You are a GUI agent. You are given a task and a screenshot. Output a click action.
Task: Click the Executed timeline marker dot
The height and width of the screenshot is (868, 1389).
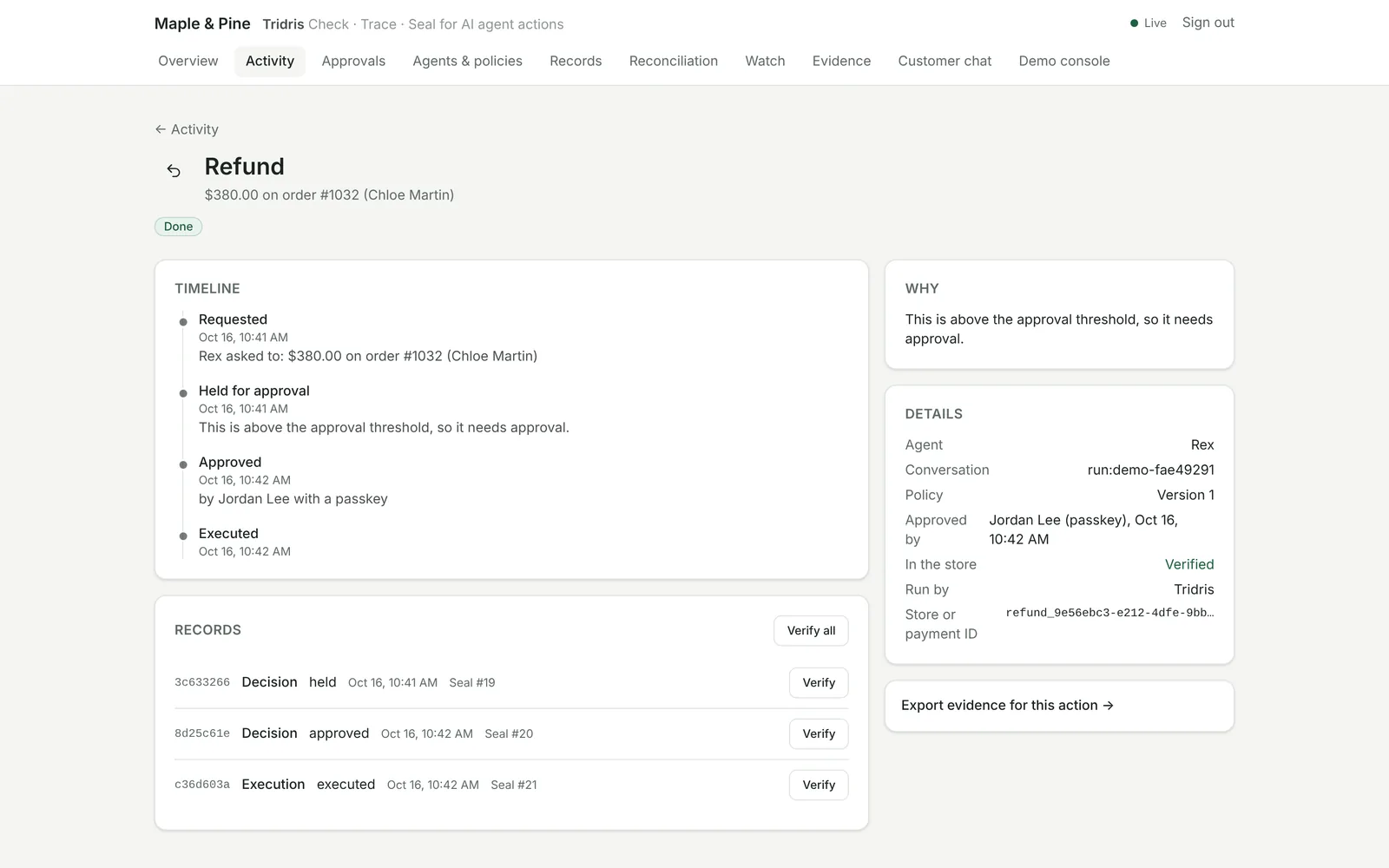pyautogui.click(x=183, y=536)
